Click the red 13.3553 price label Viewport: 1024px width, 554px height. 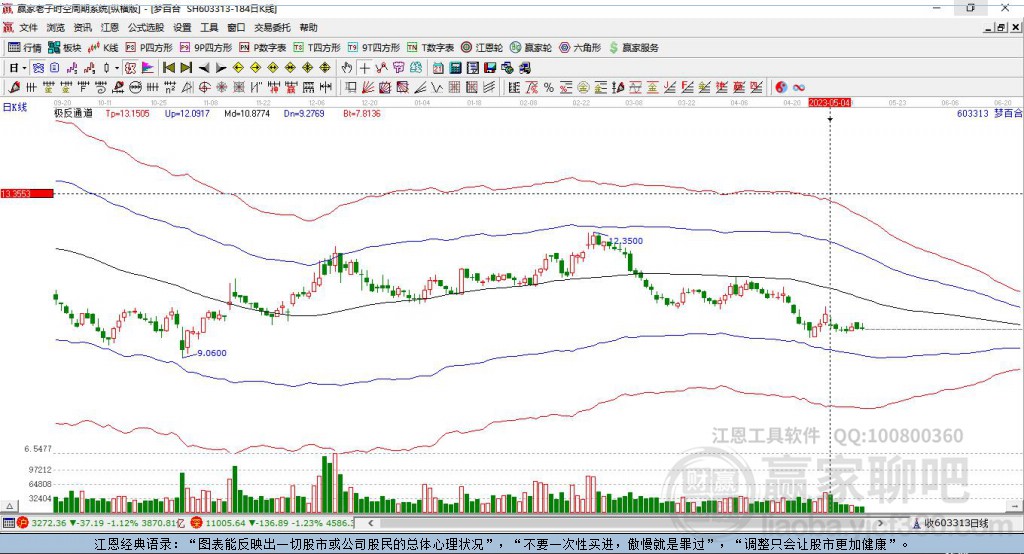point(27,193)
